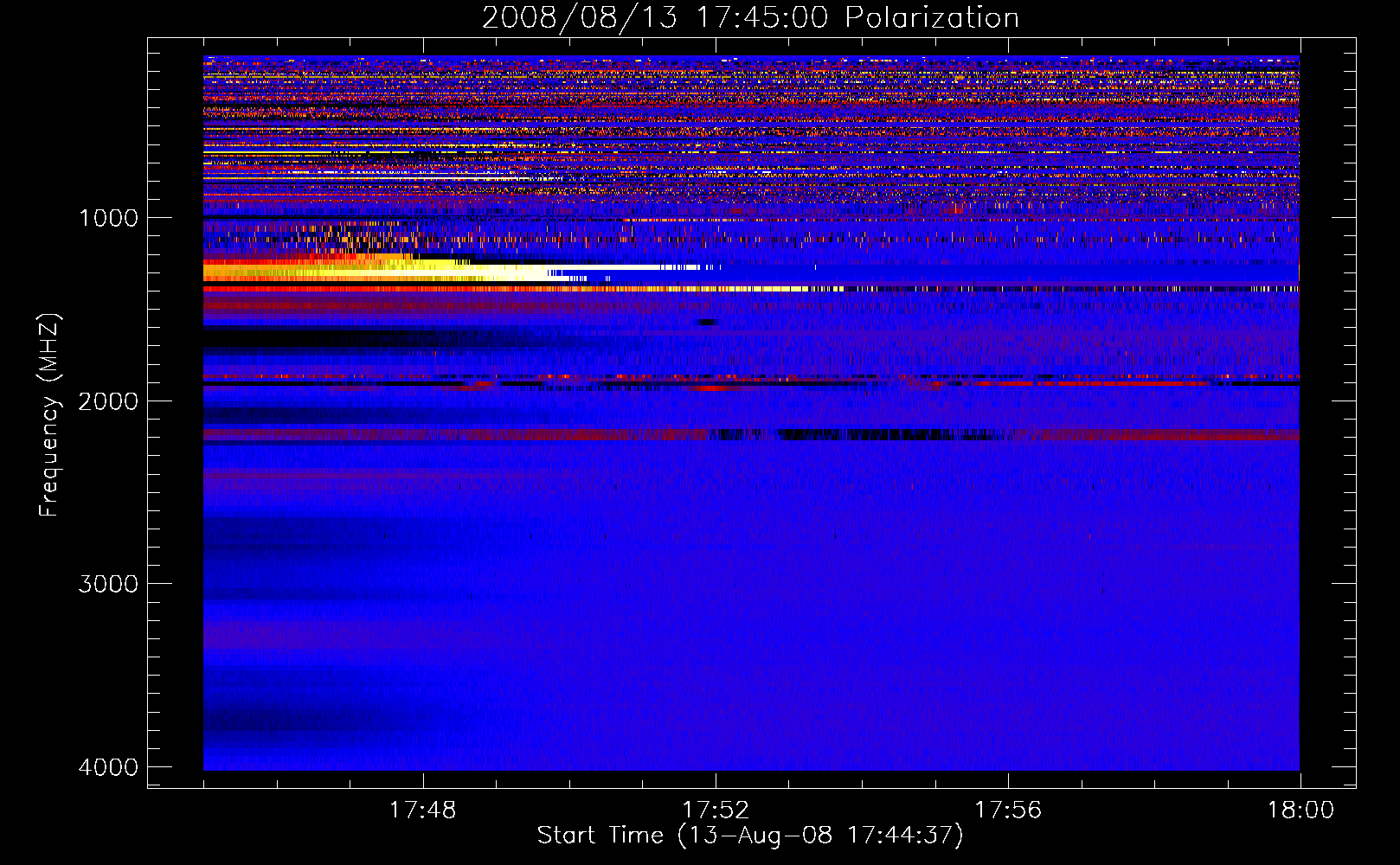
Task: Click the 'Start Time (13-Aug-08 17:44:37)' label
Action: tap(750, 836)
